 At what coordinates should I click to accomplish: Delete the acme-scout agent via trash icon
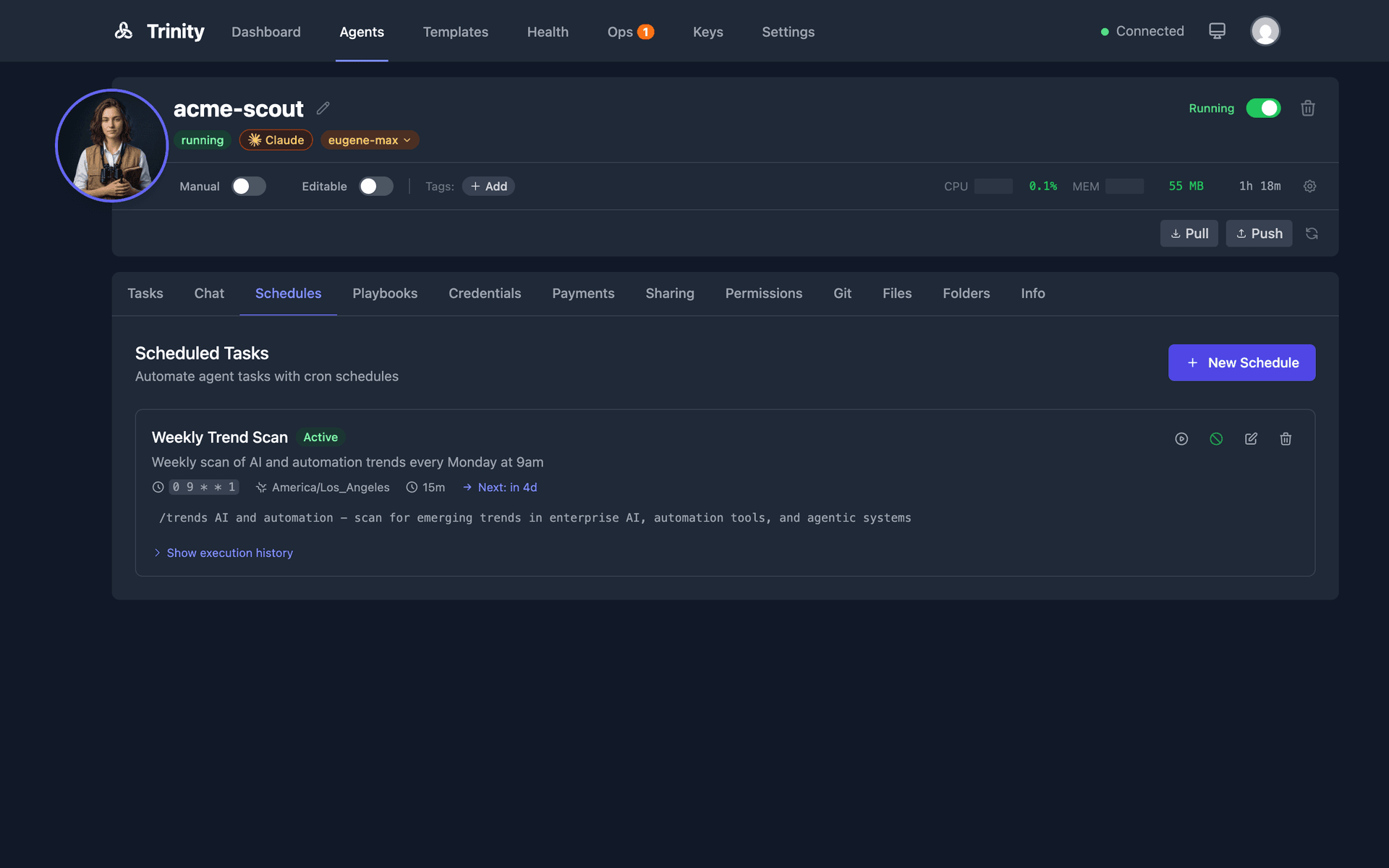1307,109
